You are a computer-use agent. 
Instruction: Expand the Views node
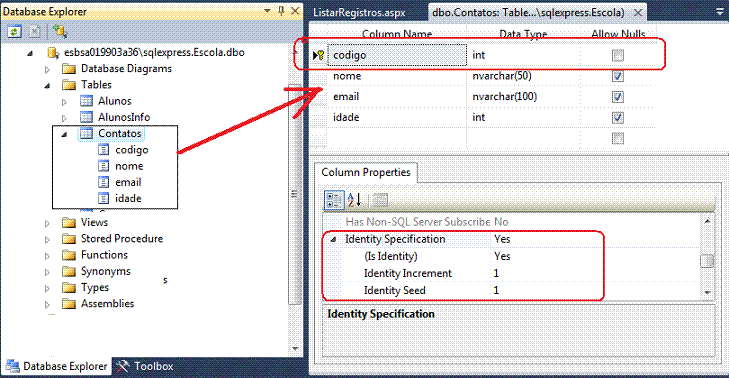click(47, 224)
